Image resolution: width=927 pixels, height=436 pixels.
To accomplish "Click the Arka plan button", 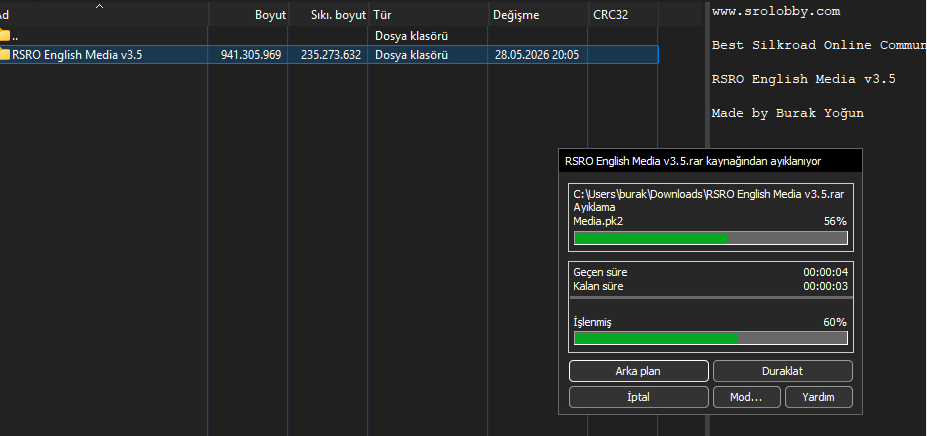I will pos(638,371).
